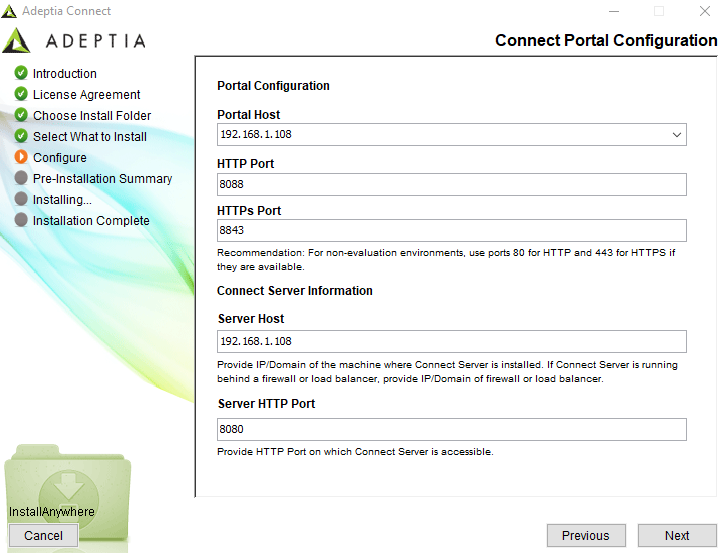Click the Adeptia logo in the title bar
Image resolution: width=721 pixels, height=553 pixels.
pyautogui.click(x=9, y=11)
